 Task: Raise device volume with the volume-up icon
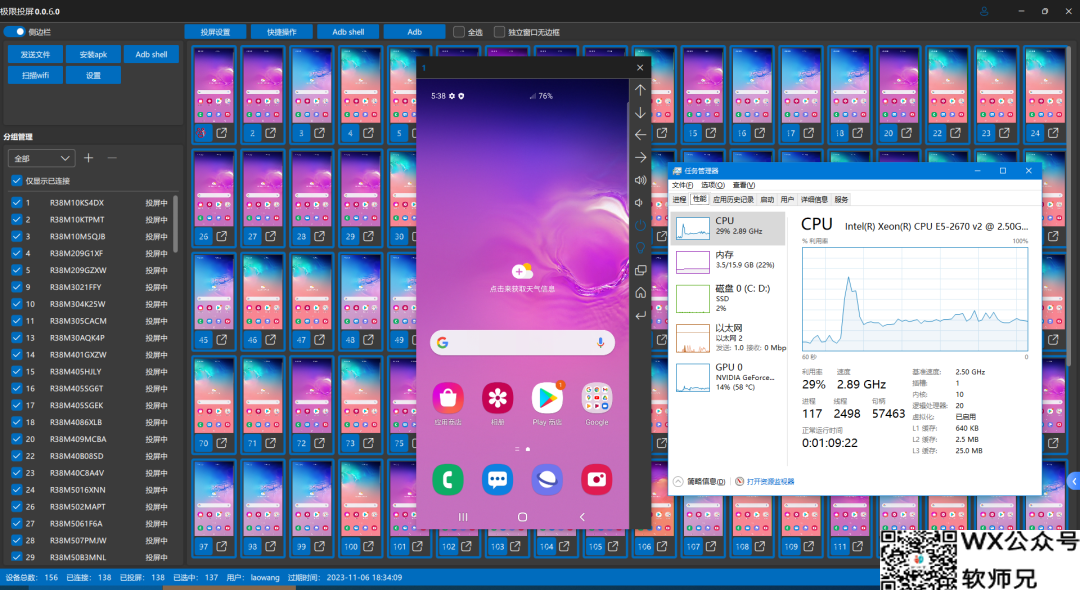click(x=641, y=180)
